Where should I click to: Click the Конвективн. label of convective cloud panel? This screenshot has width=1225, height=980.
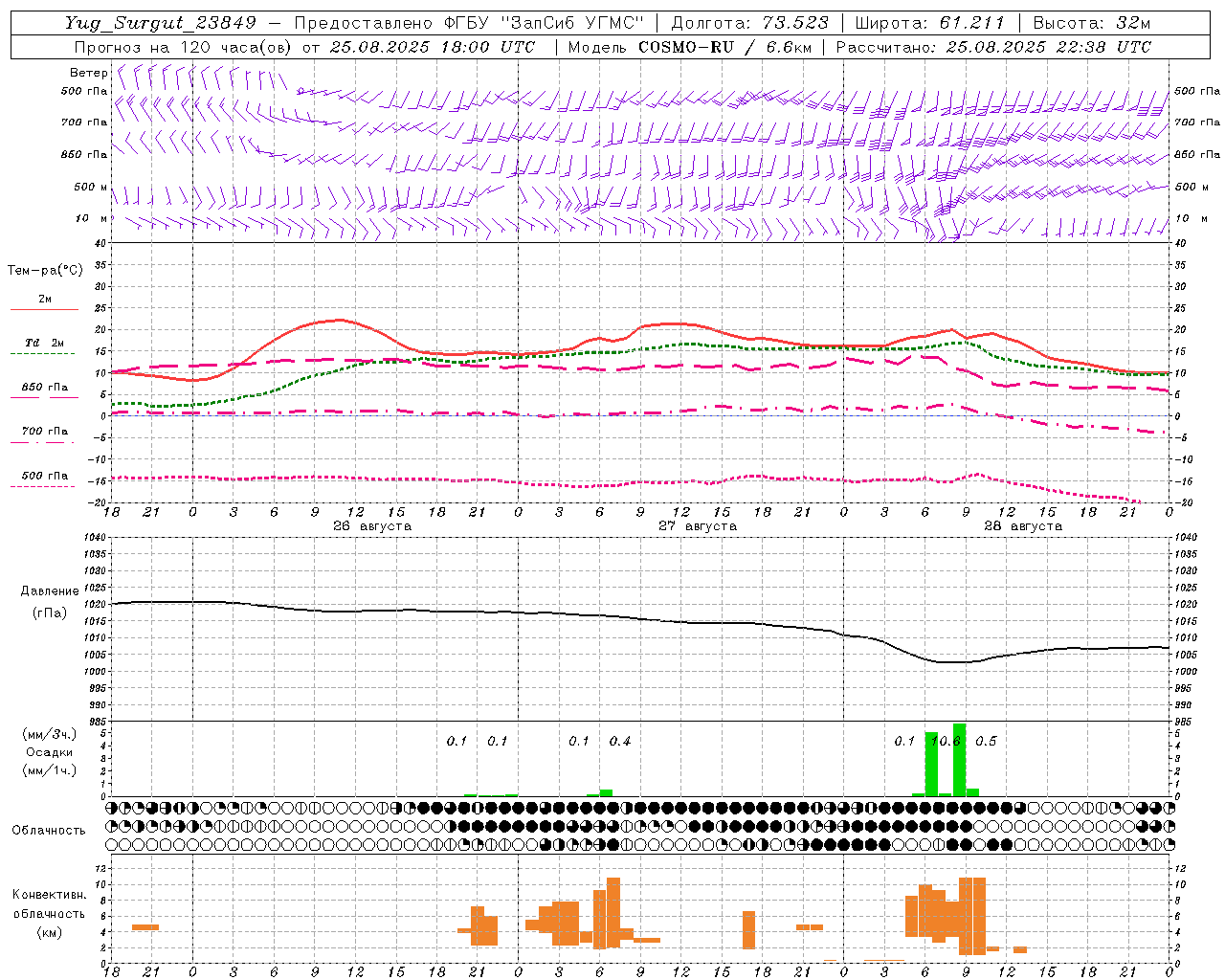49,895
